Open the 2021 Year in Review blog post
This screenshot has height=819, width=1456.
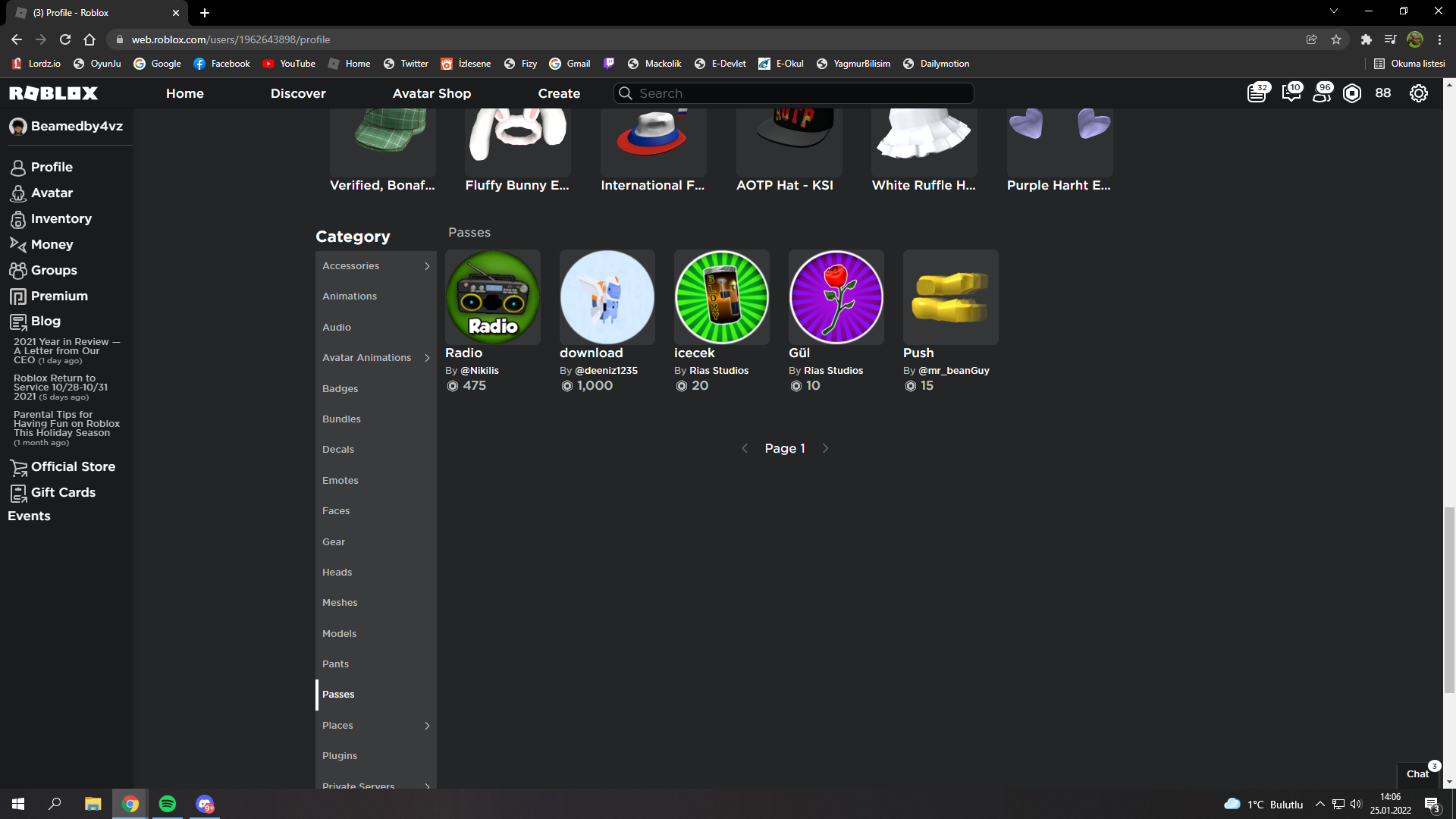(67, 351)
